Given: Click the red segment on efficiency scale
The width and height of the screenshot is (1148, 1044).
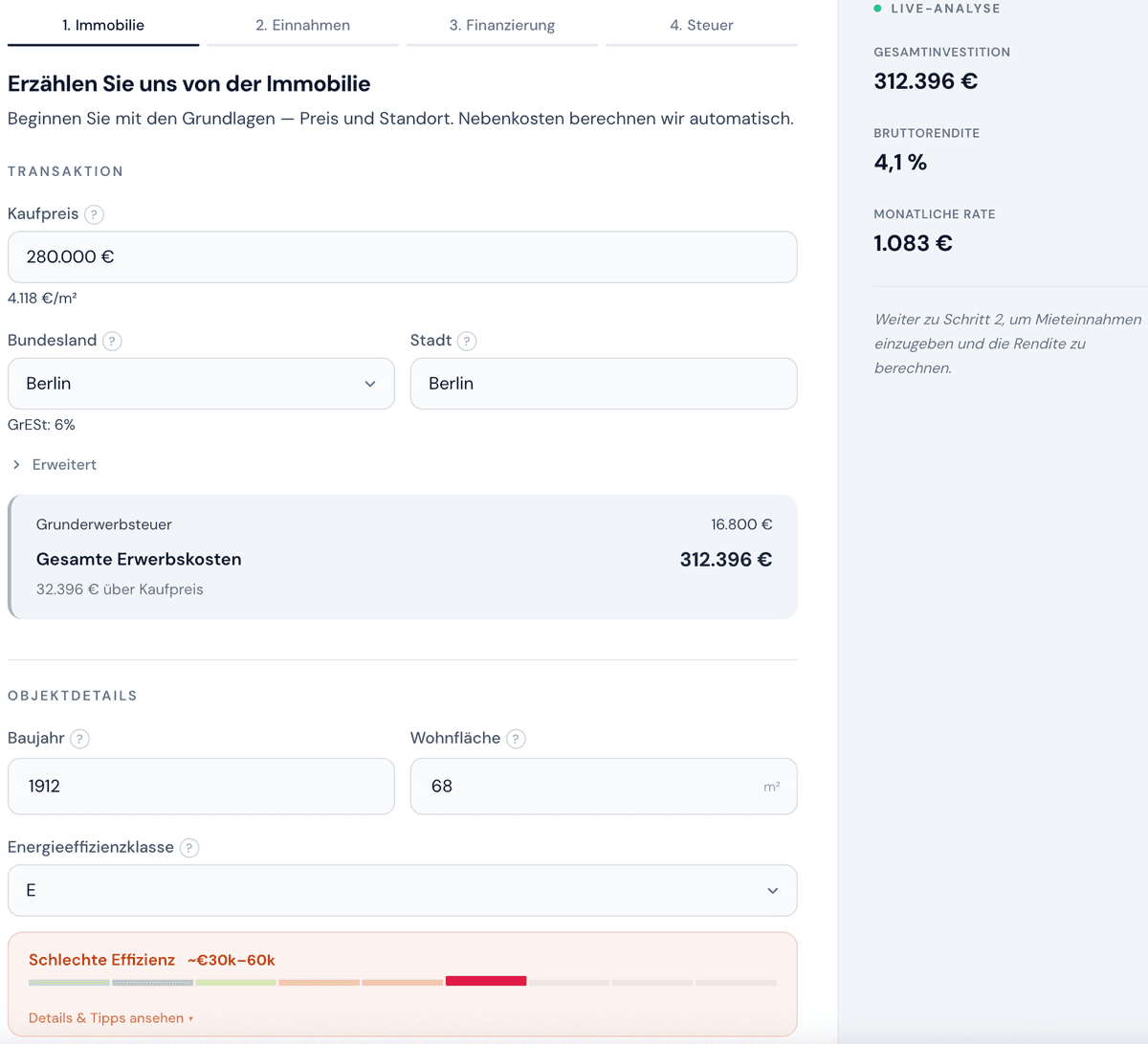Looking at the screenshot, I should point(486,981).
